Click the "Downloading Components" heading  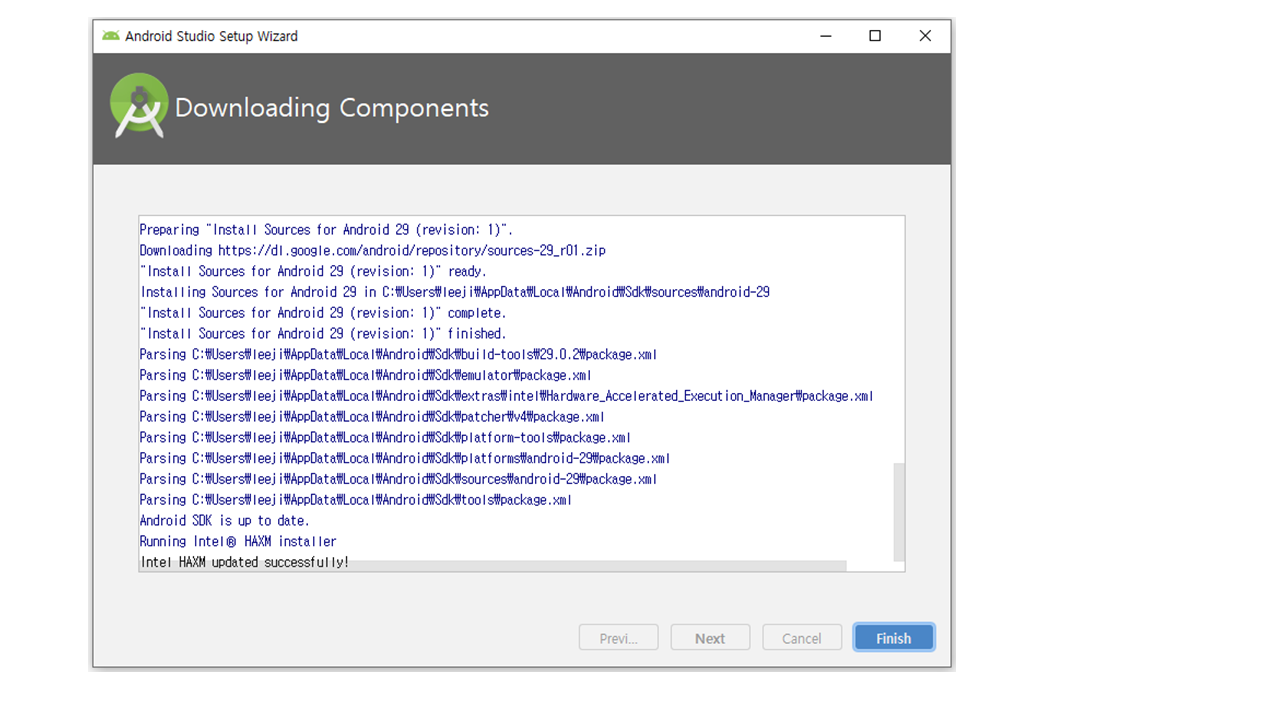point(331,108)
